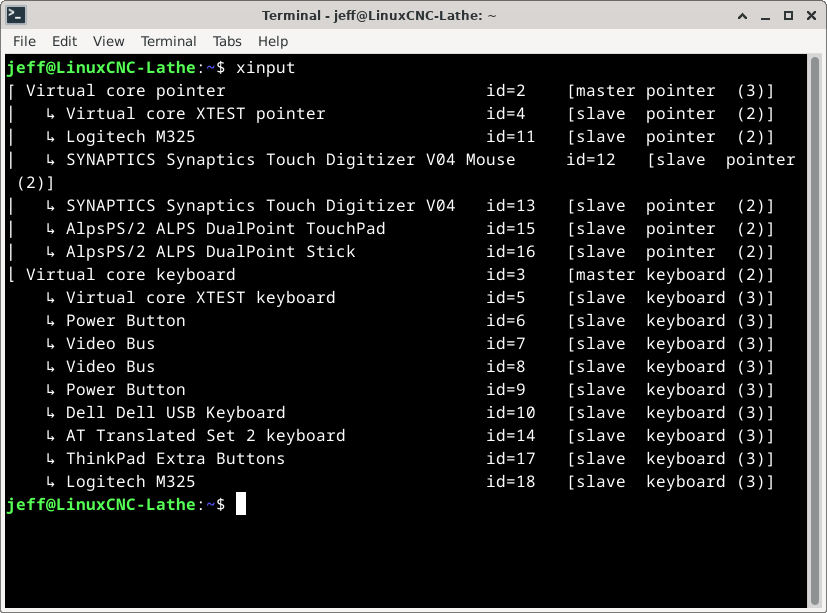Close the terminal window
Viewport: 827px width, 613px height.
(812, 16)
